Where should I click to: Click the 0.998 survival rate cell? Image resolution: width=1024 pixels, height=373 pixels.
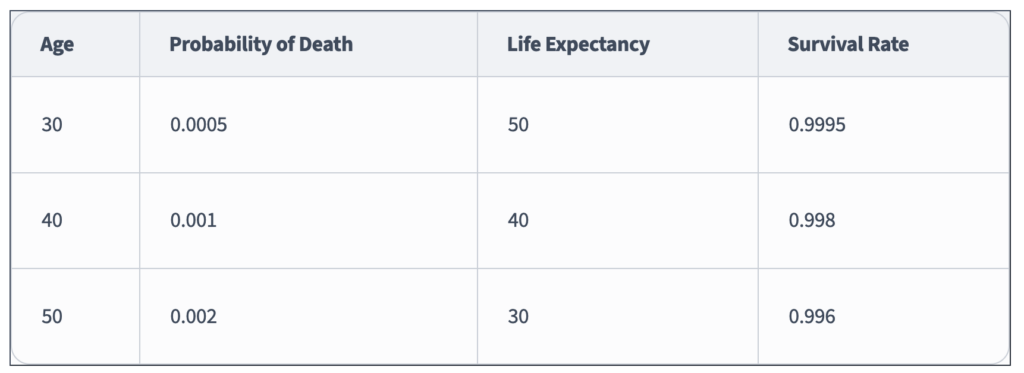tap(884, 221)
